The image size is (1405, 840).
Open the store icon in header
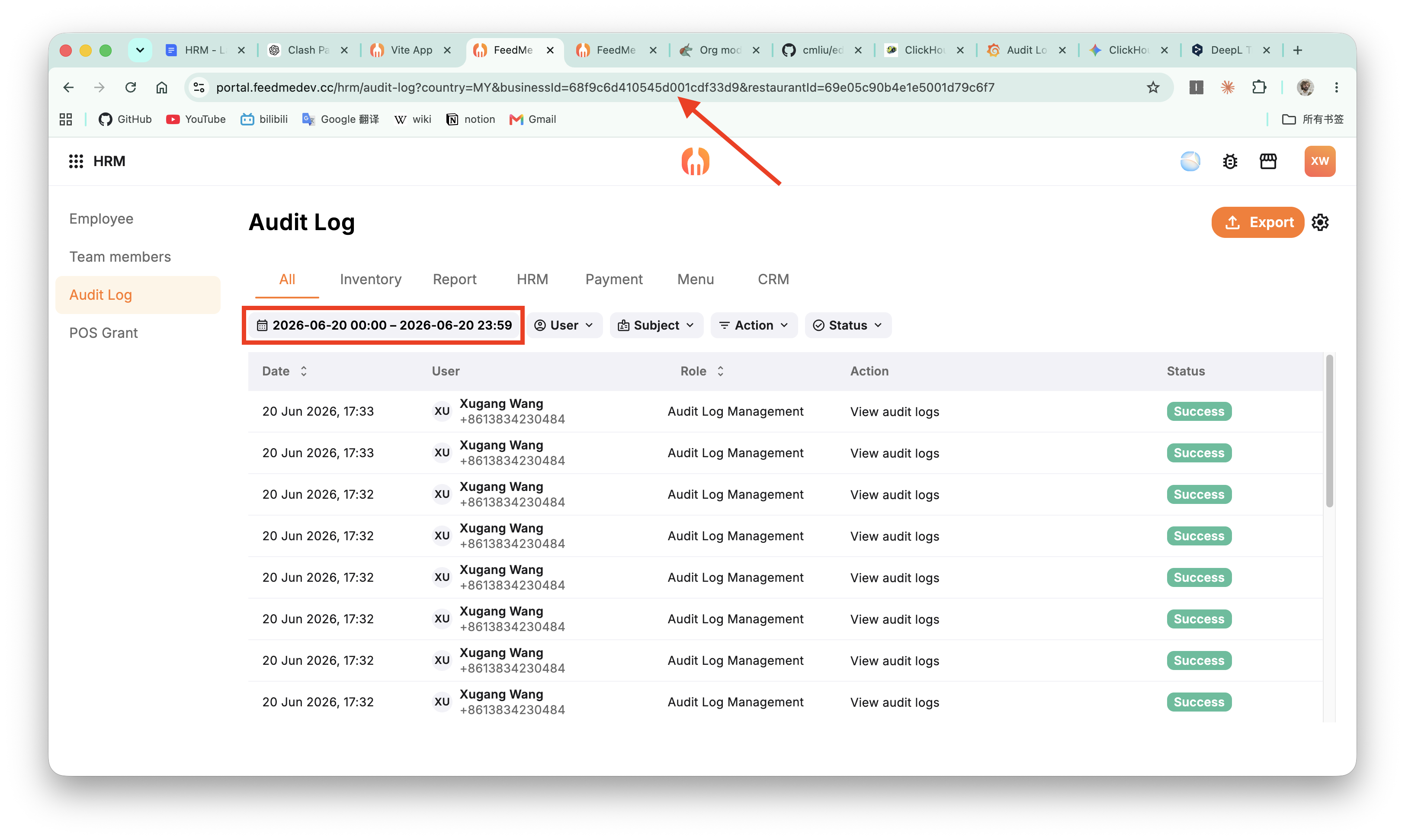pyautogui.click(x=1268, y=161)
